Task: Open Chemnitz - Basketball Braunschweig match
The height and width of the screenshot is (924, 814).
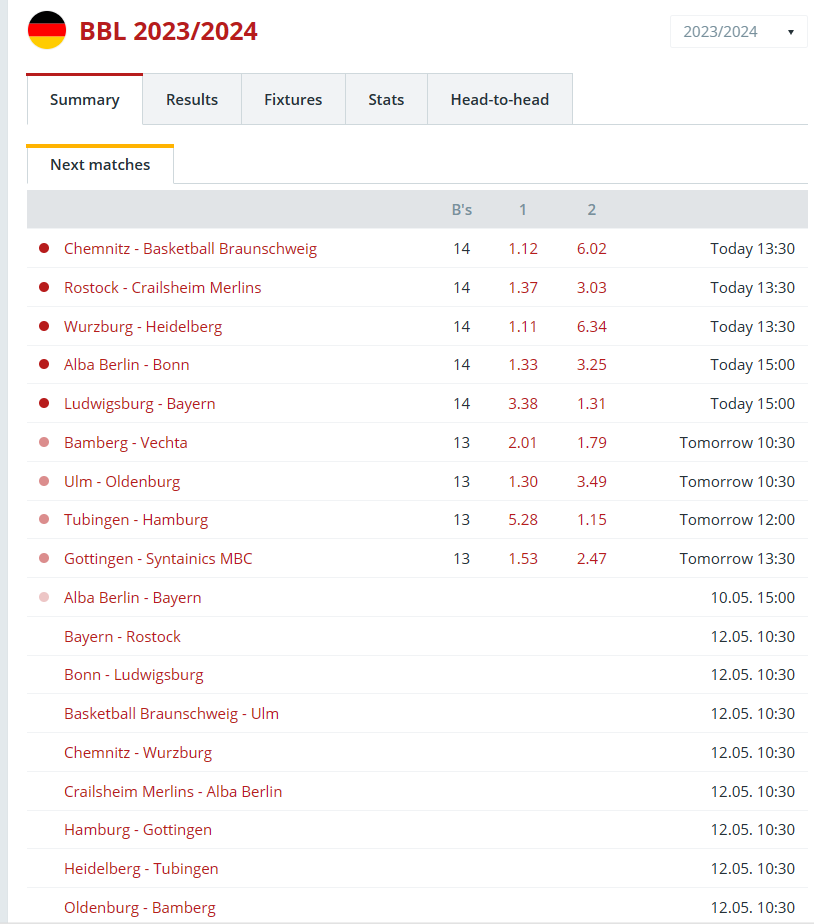Action: click(190, 249)
